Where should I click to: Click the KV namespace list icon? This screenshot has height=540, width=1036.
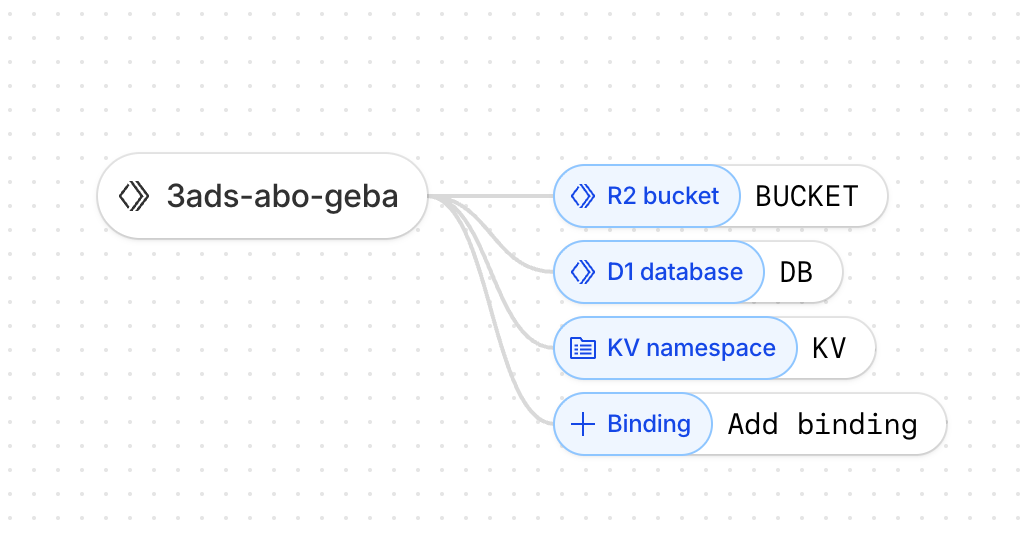tap(583, 348)
